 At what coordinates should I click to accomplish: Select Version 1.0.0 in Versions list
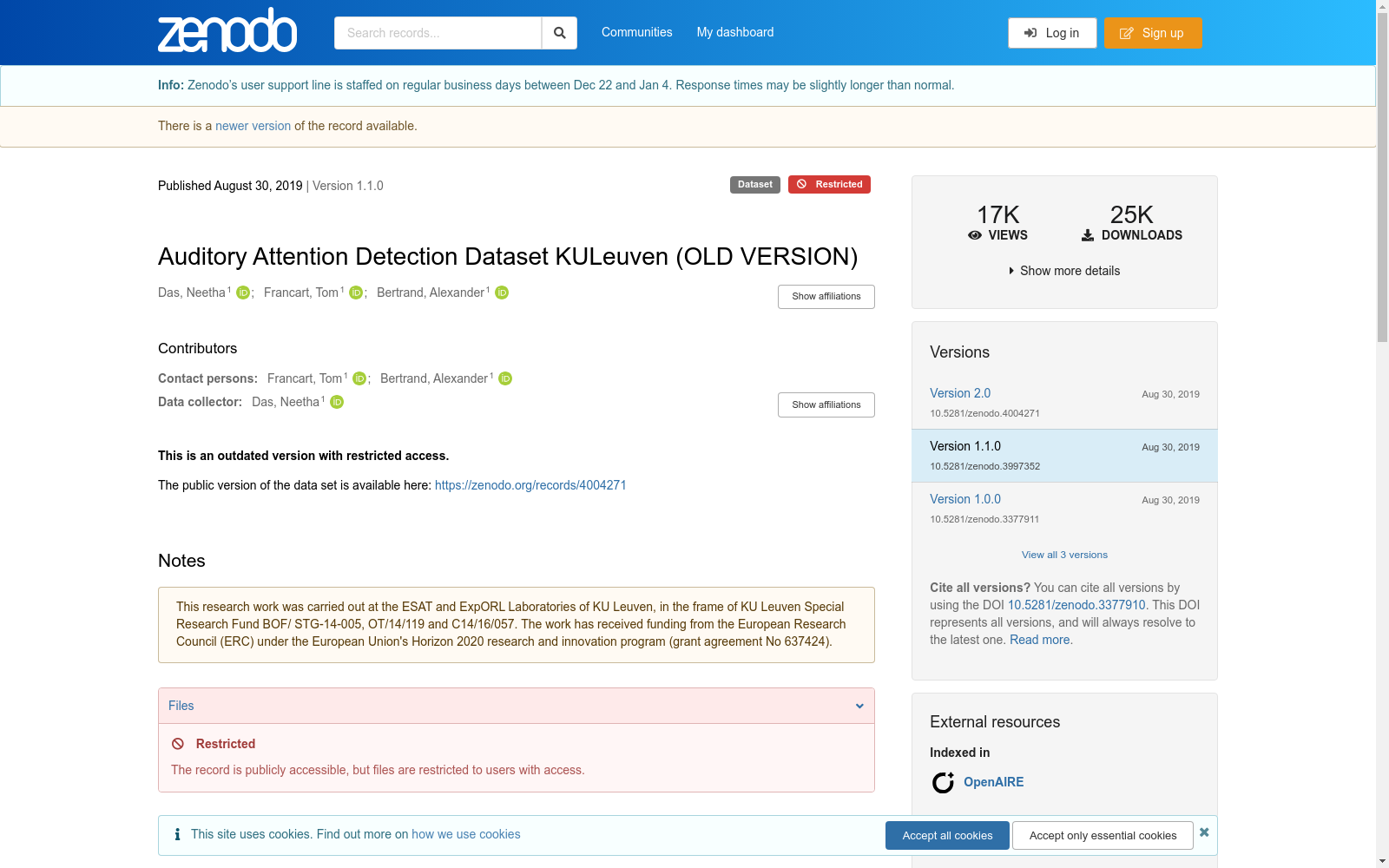coord(965,499)
